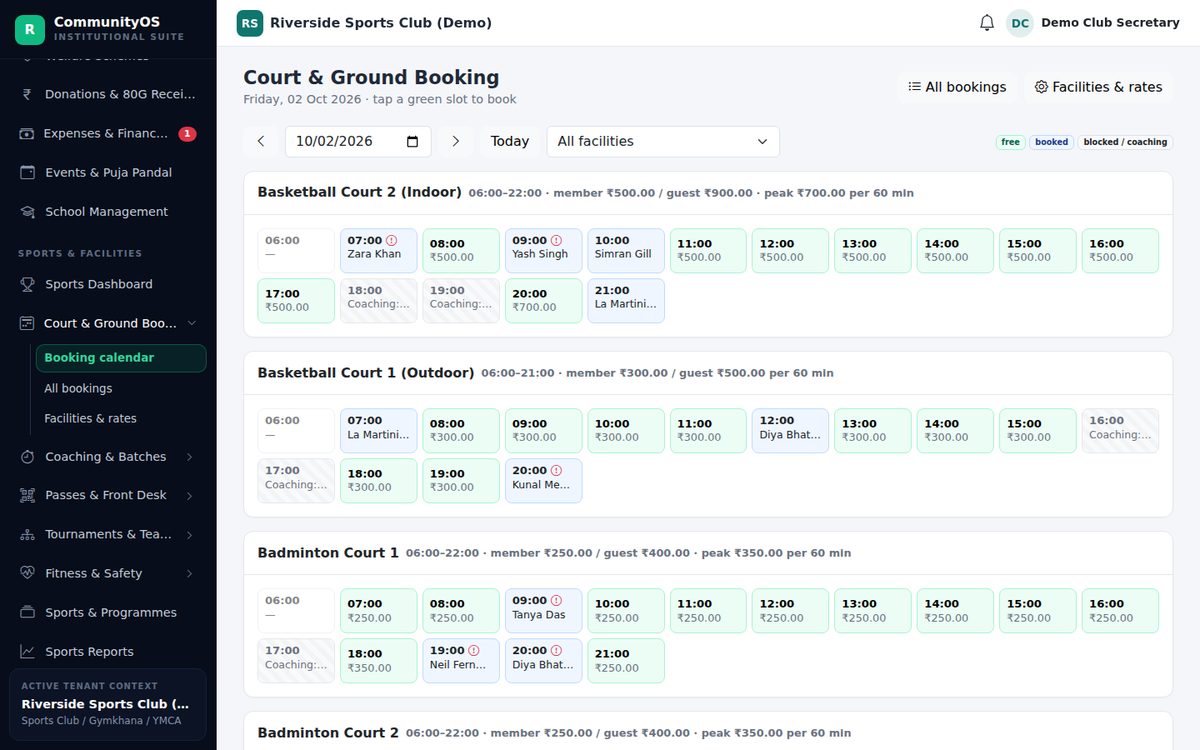The image size is (1200, 750).
Task: Select Facilities & rates in sidebar
Action: pyautogui.click(x=121, y=418)
